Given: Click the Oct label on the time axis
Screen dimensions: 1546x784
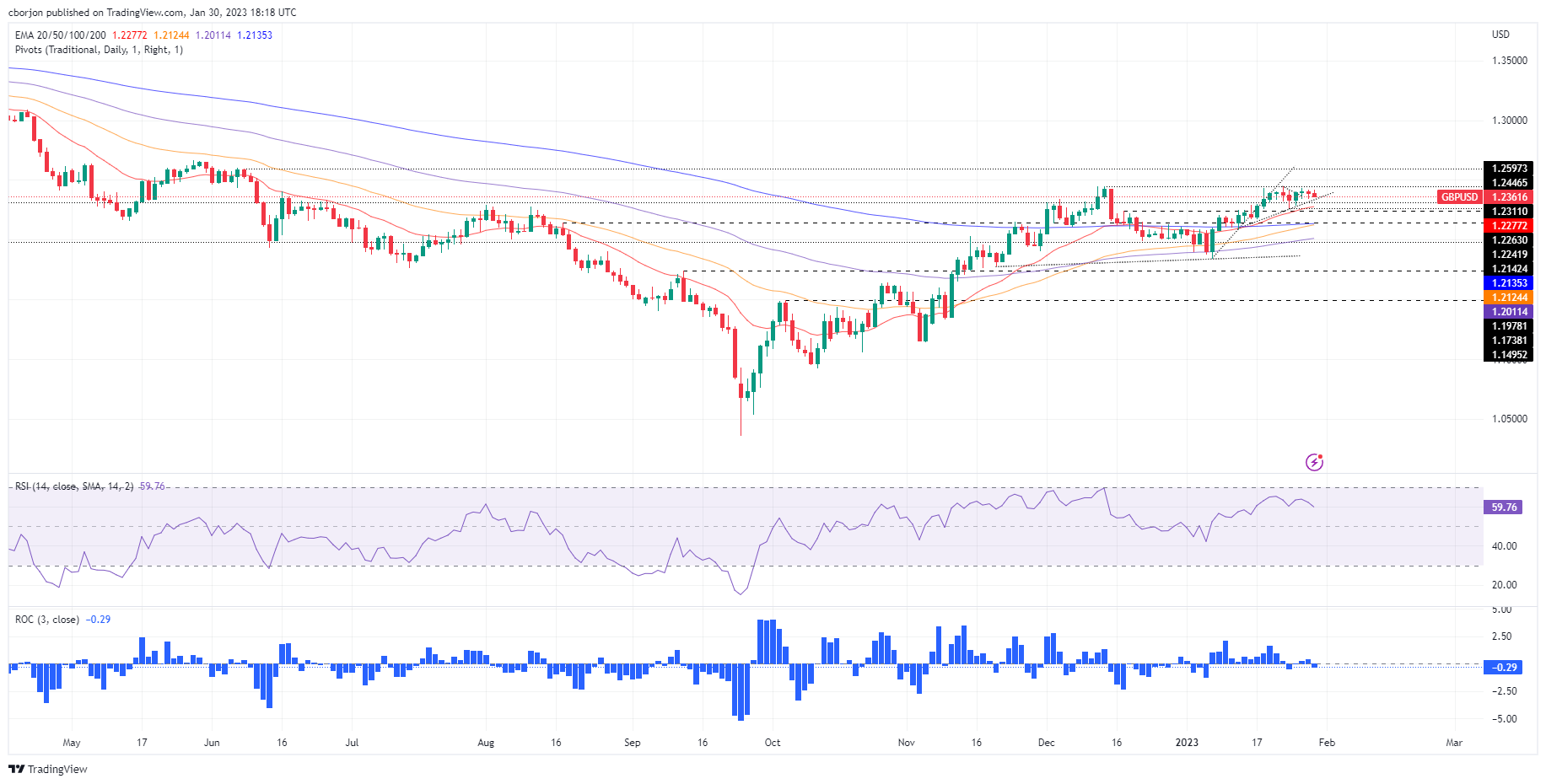Looking at the screenshot, I should pos(772,743).
